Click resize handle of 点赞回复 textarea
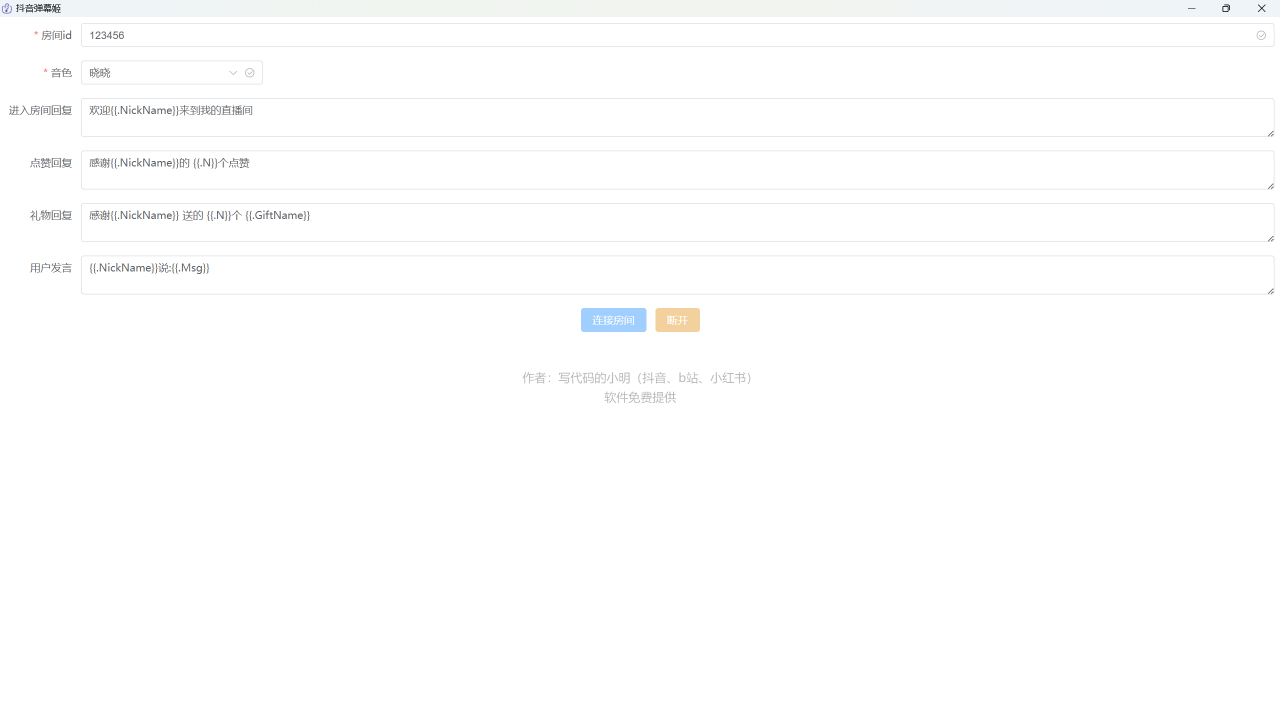 point(1270,185)
